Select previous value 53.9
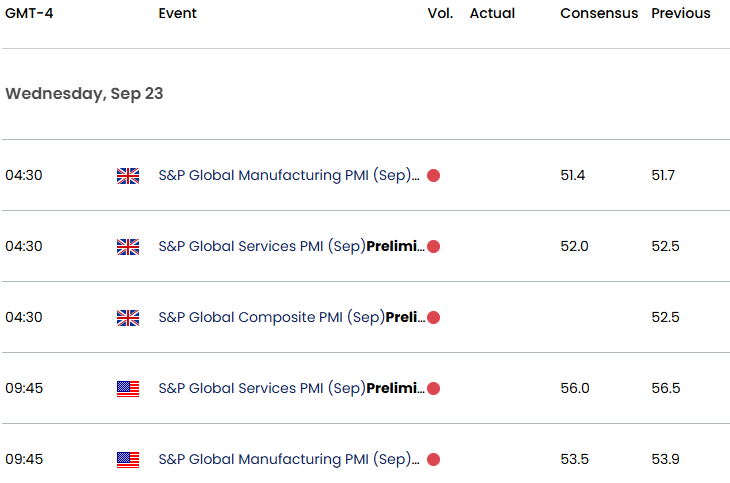730x483 pixels. tap(665, 459)
